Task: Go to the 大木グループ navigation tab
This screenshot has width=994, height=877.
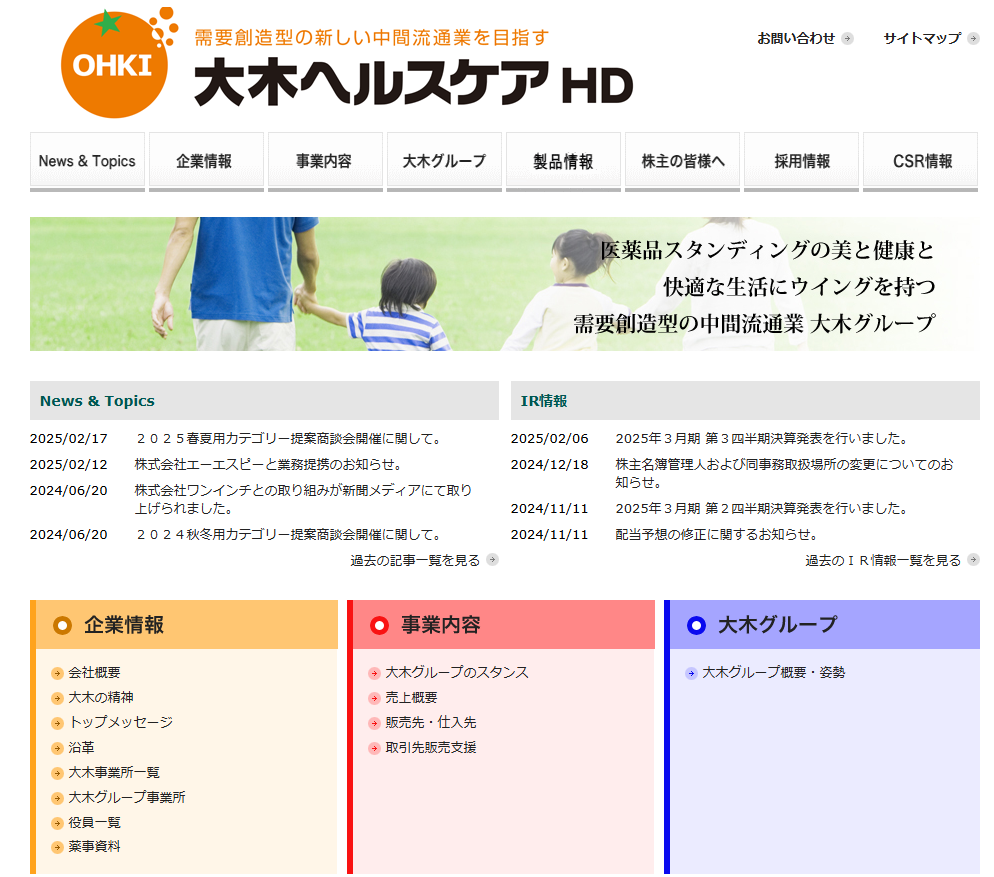Action: (x=444, y=162)
